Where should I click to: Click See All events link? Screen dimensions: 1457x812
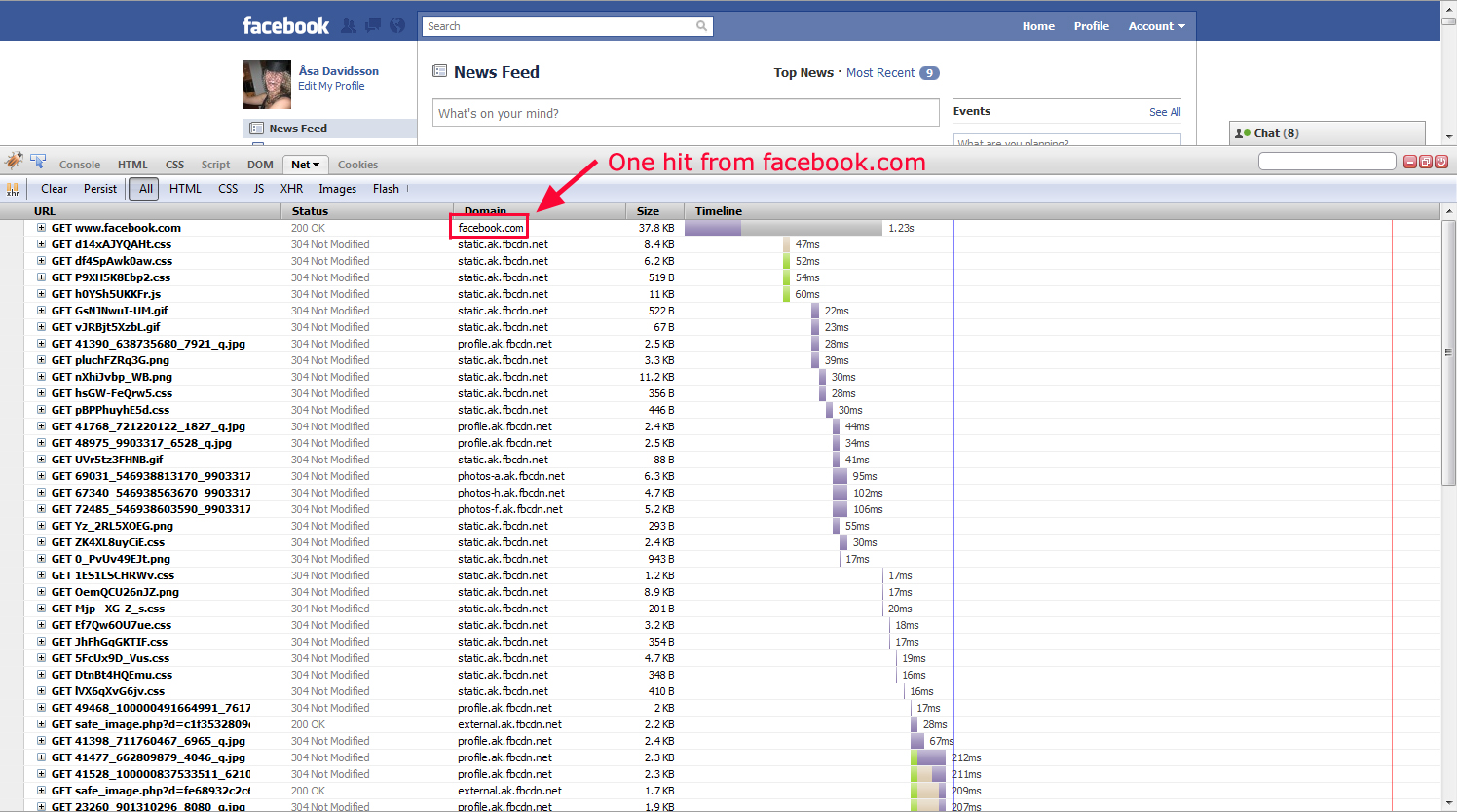1165,112
